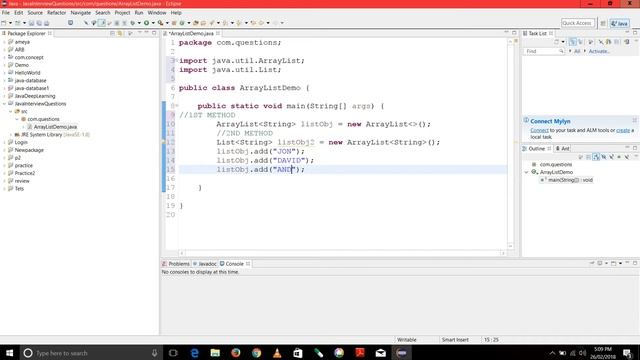Click the Save All toolbar icon
The width and height of the screenshot is (640, 360).
(39, 23)
